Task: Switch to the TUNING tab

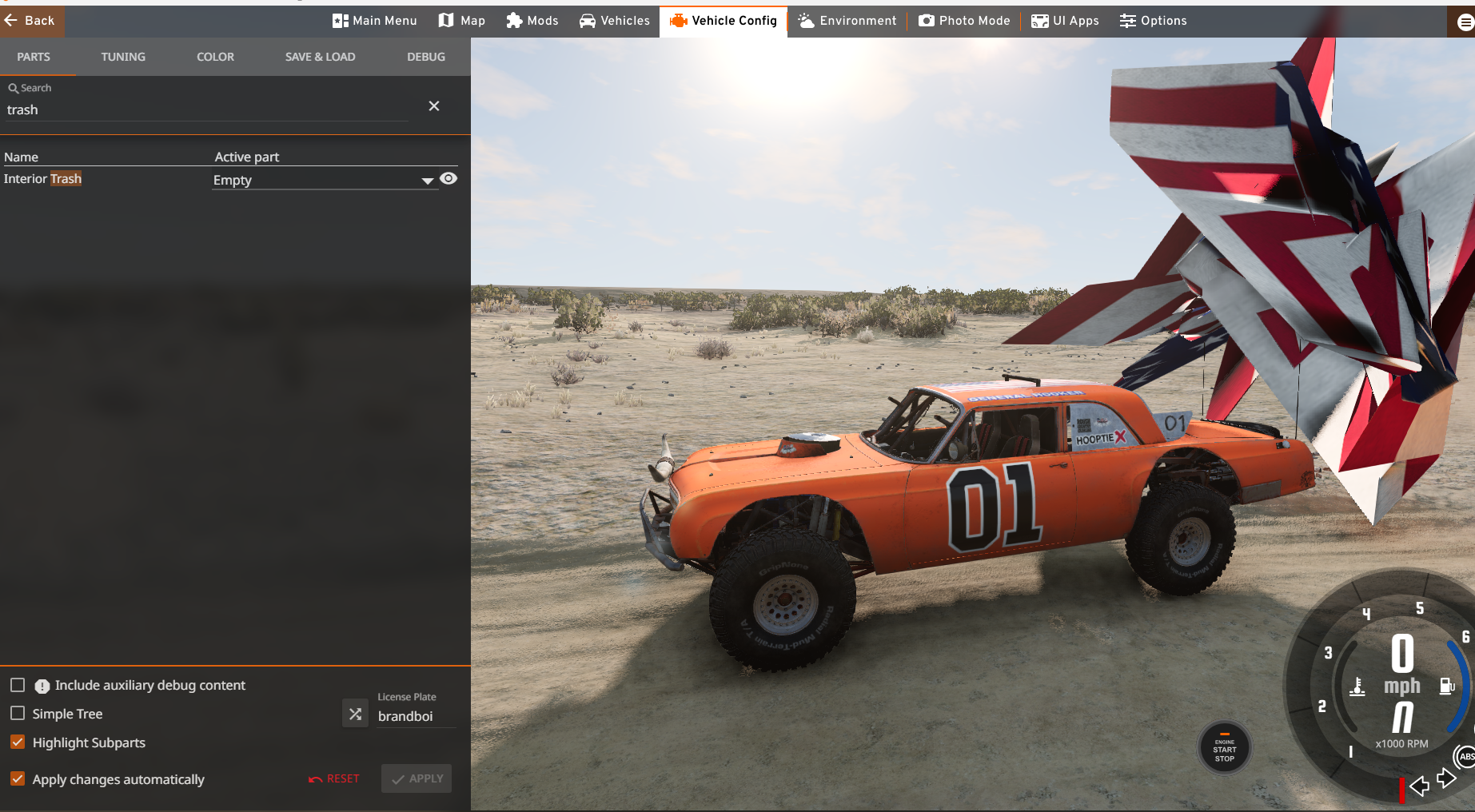Action: (123, 57)
